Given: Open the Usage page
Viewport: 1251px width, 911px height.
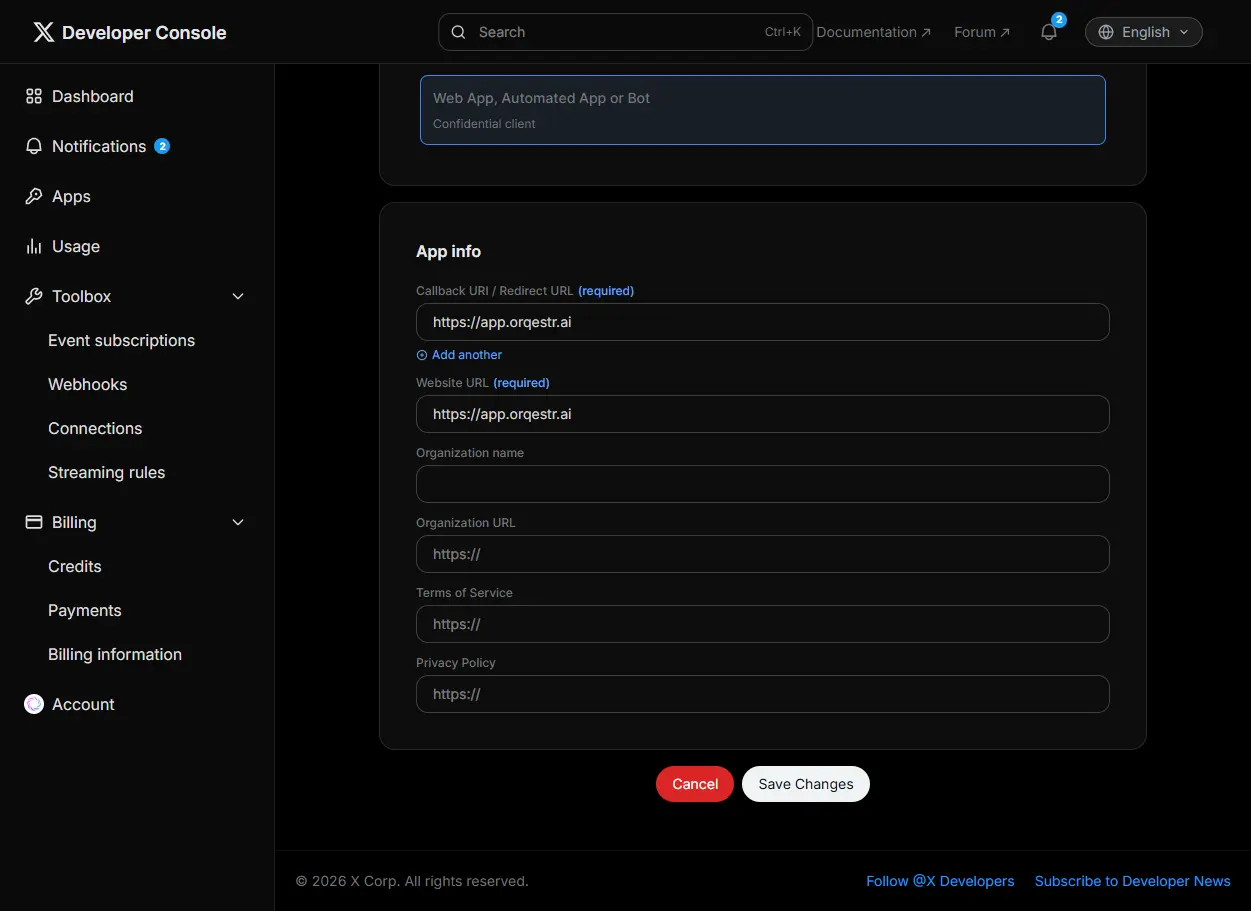Looking at the screenshot, I should [76, 246].
